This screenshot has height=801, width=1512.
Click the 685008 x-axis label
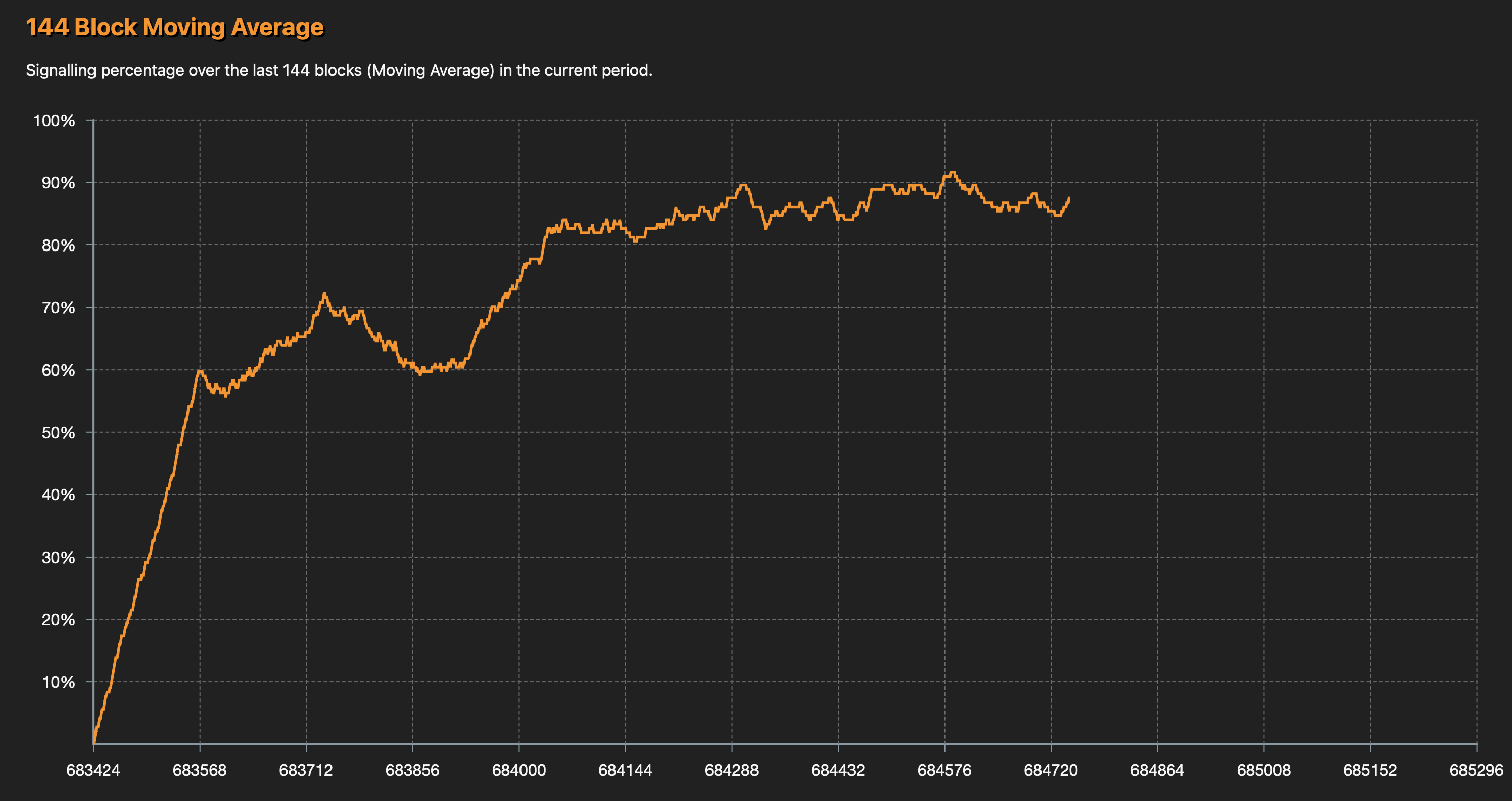coord(1264,771)
